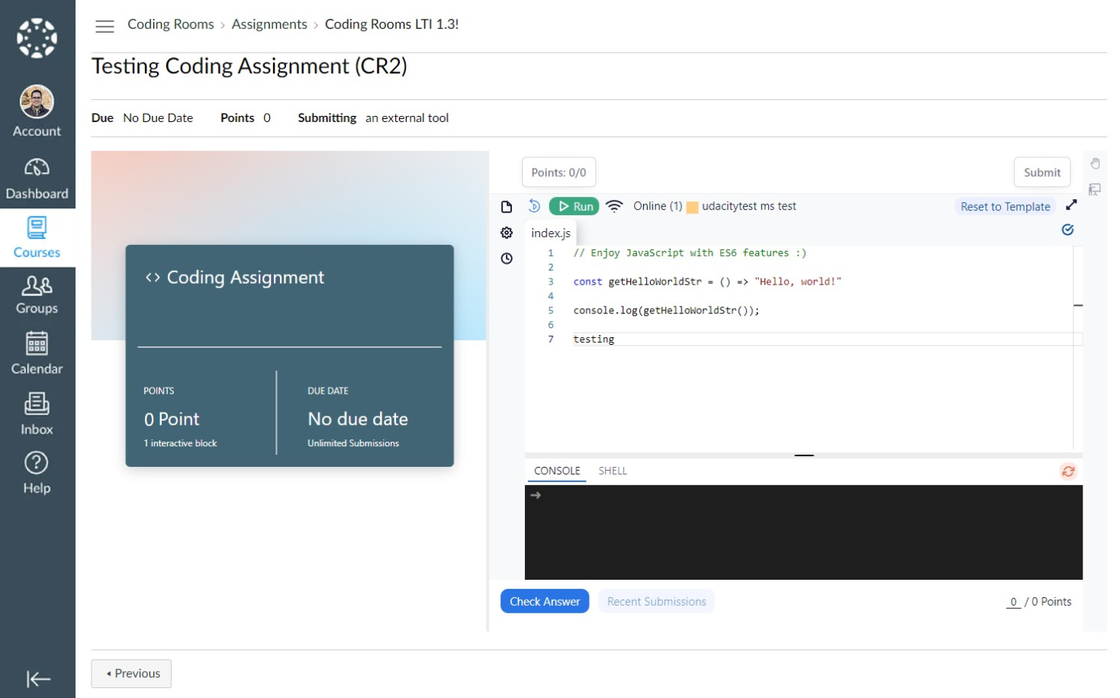Click the raise hand icon at top right

tap(1094, 163)
